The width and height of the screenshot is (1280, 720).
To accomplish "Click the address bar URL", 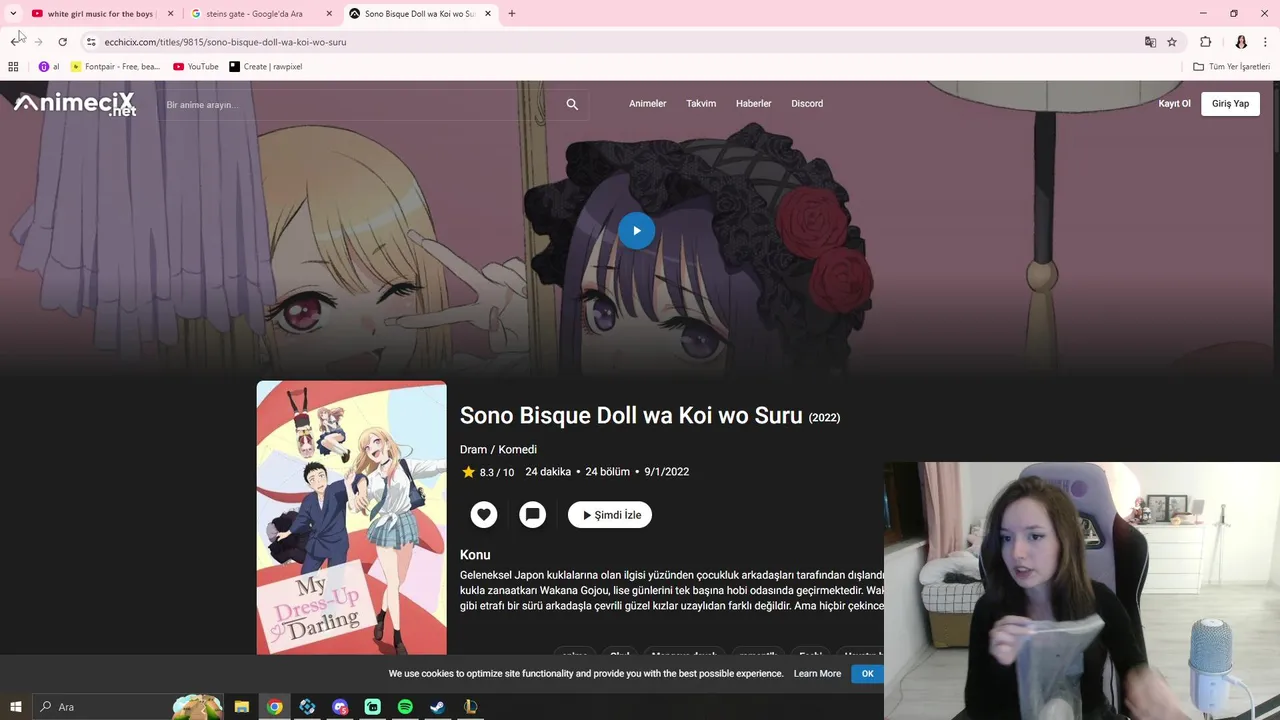I will coord(226,42).
